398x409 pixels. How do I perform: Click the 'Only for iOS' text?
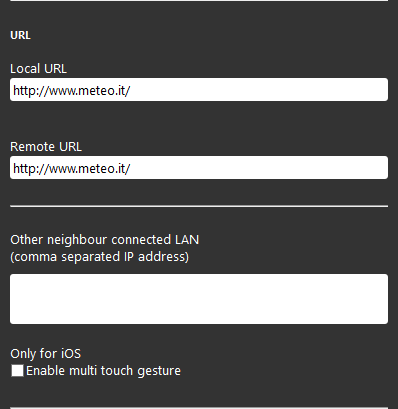[46, 354]
